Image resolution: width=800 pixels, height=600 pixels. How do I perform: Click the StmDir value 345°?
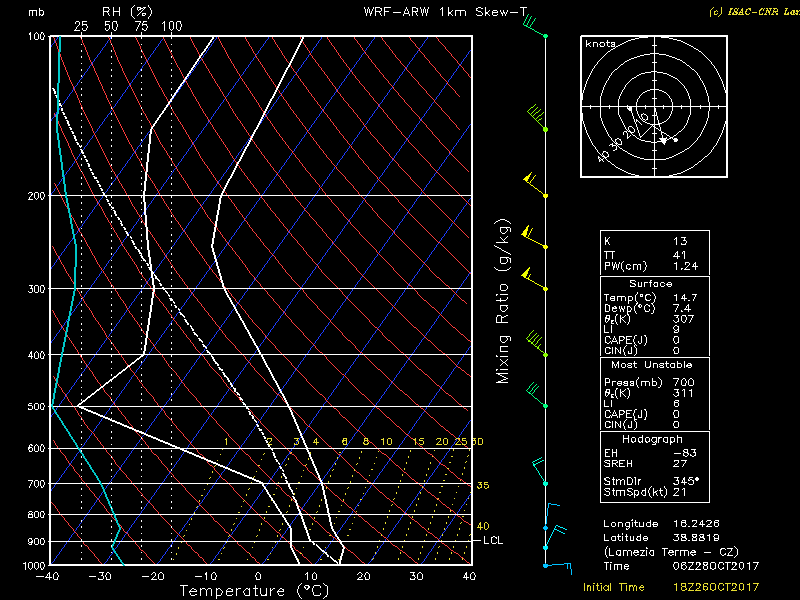click(686, 482)
